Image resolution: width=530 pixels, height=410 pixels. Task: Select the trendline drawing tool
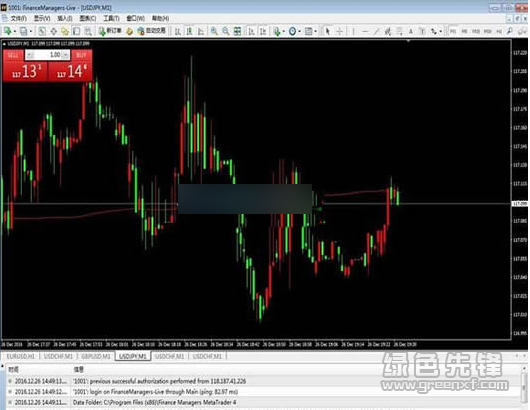[376, 31]
